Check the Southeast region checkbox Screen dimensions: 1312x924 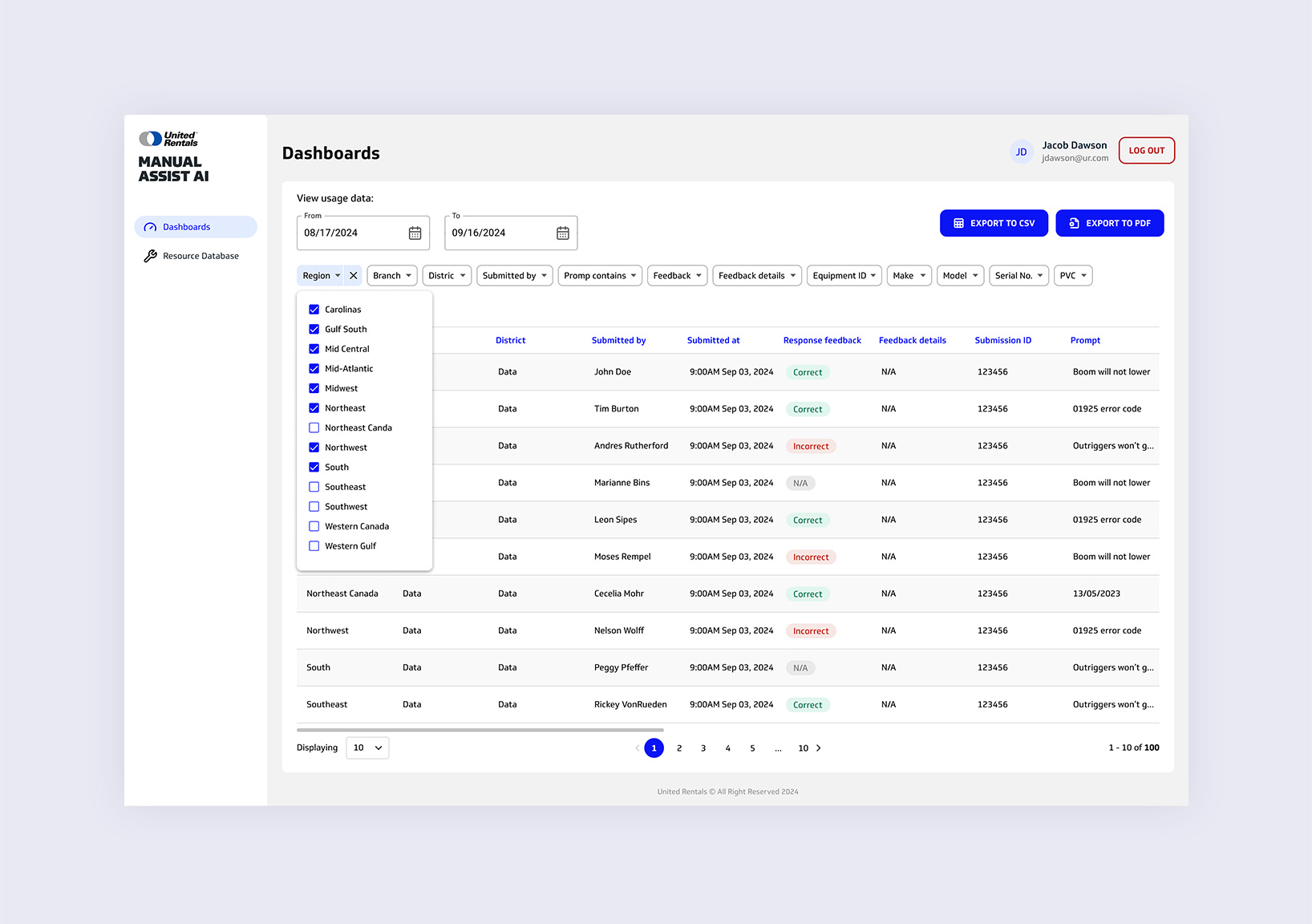[x=314, y=487]
